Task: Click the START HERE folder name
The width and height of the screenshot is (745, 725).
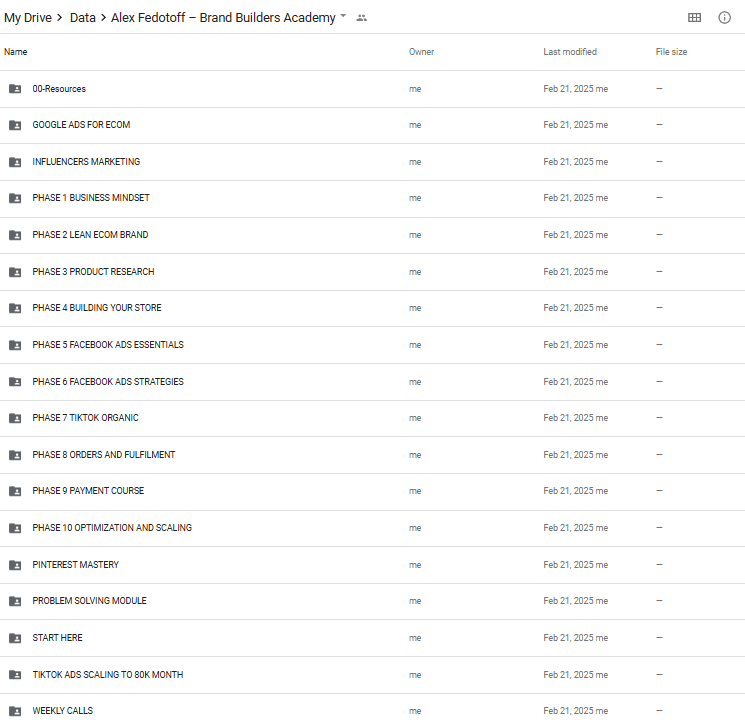Action: click(x=57, y=638)
